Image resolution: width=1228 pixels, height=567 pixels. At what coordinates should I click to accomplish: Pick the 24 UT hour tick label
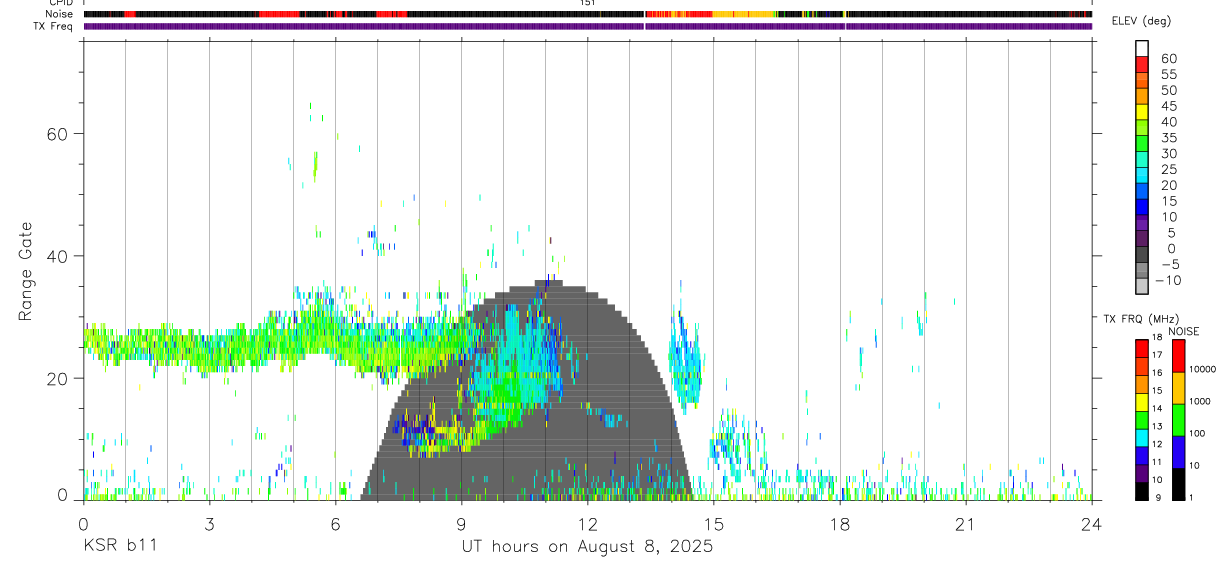point(1091,524)
